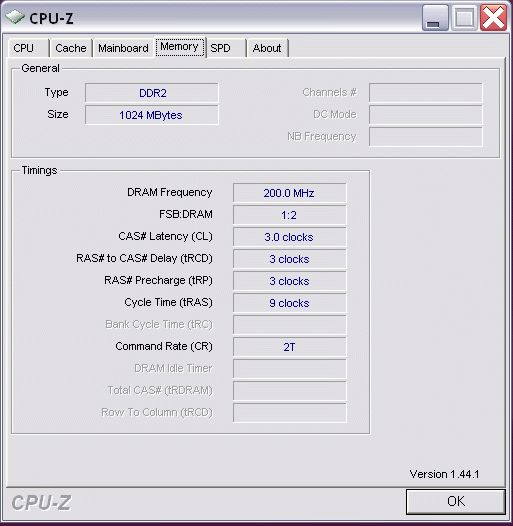The height and width of the screenshot is (526, 513).
Task: Click the CPU-Z title bar app icon
Action: [x=15, y=17]
